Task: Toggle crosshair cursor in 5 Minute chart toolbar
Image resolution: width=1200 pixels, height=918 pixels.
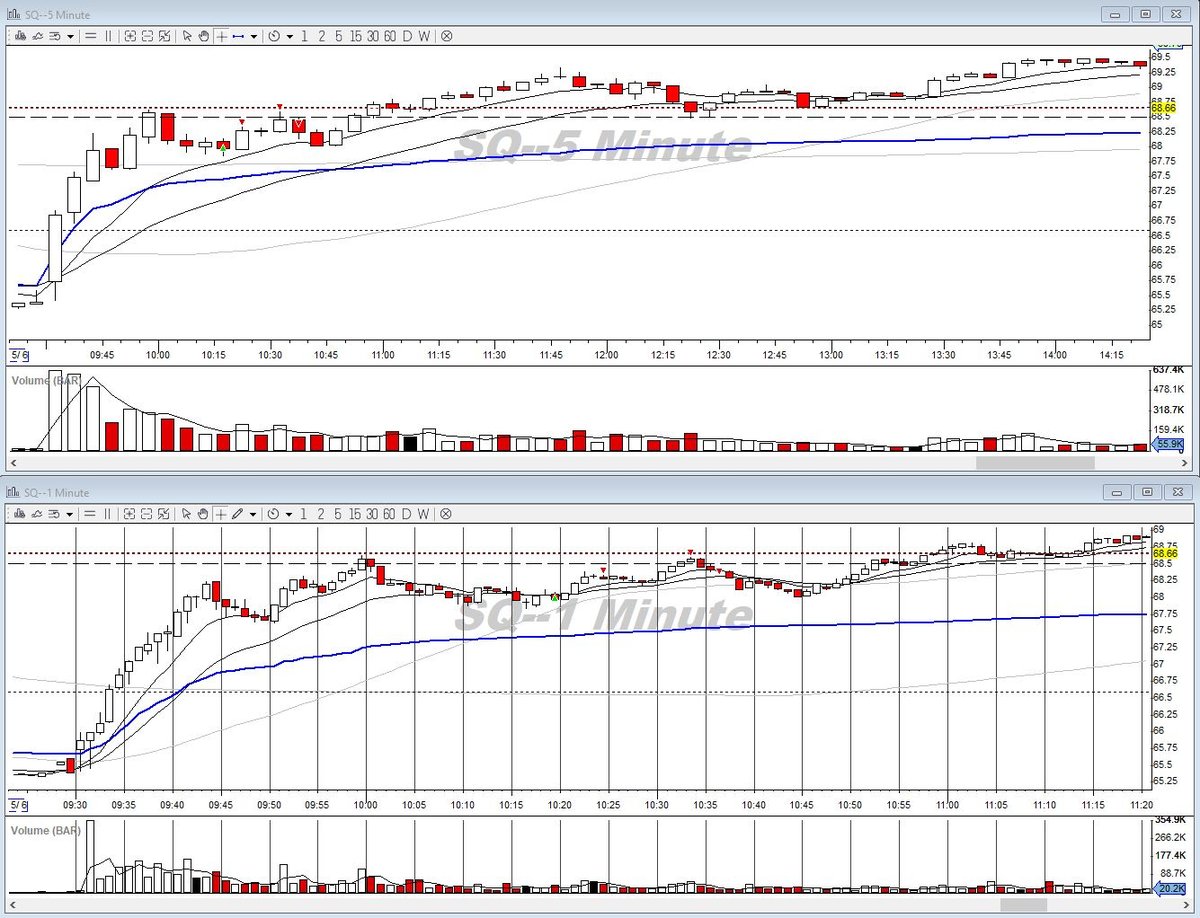Action: [x=221, y=36]
